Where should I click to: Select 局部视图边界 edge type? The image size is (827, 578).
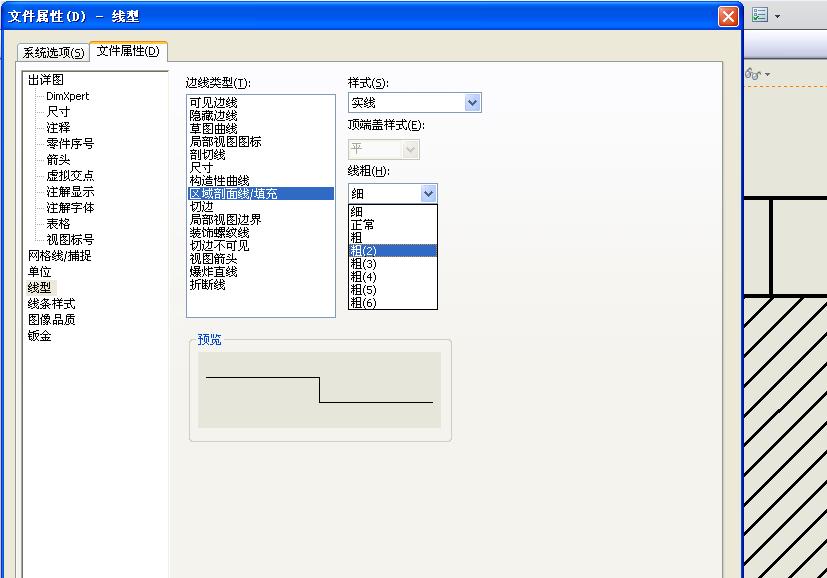[x=261, y=219]
